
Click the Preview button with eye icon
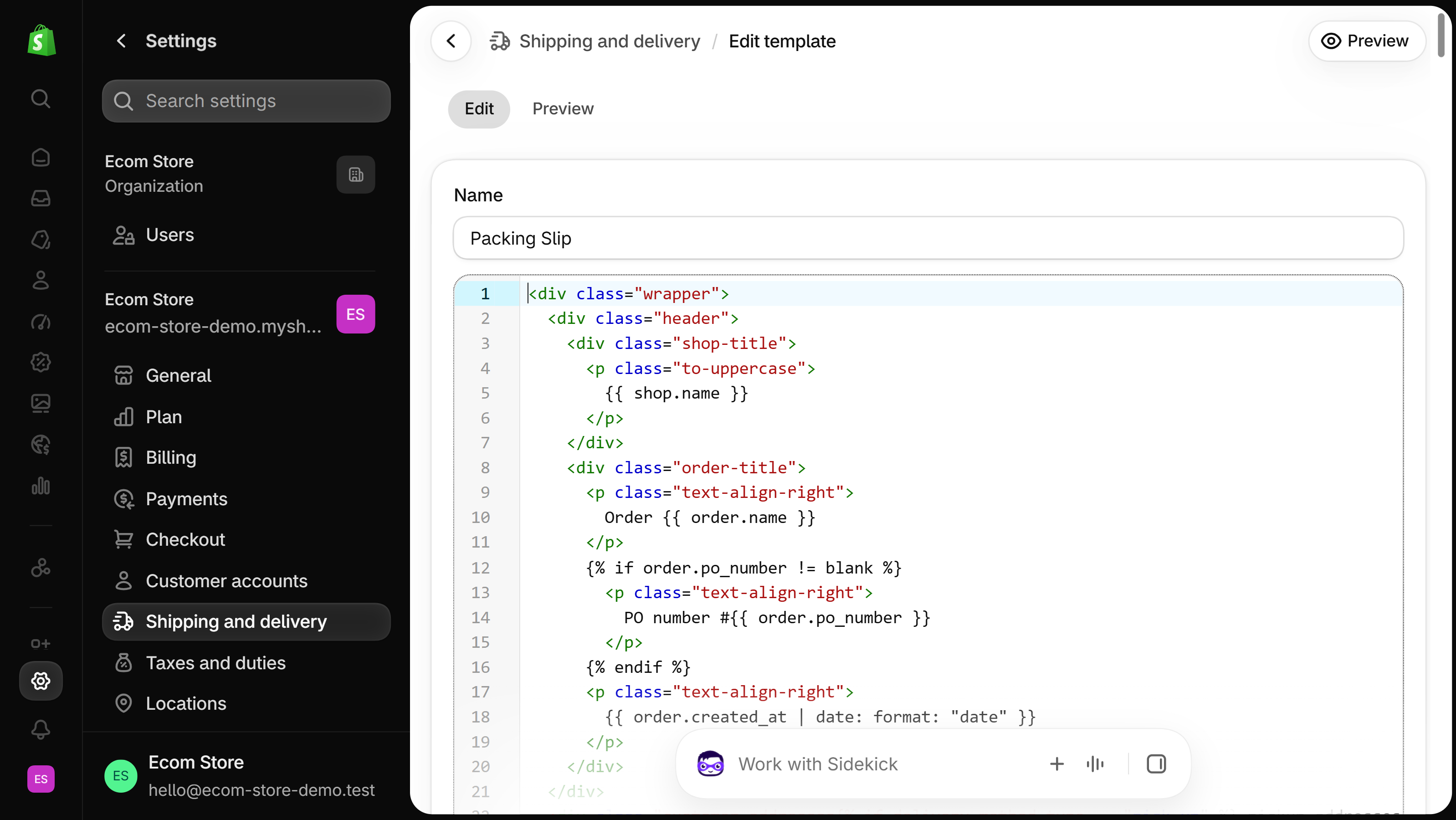tap(1367, 41)
